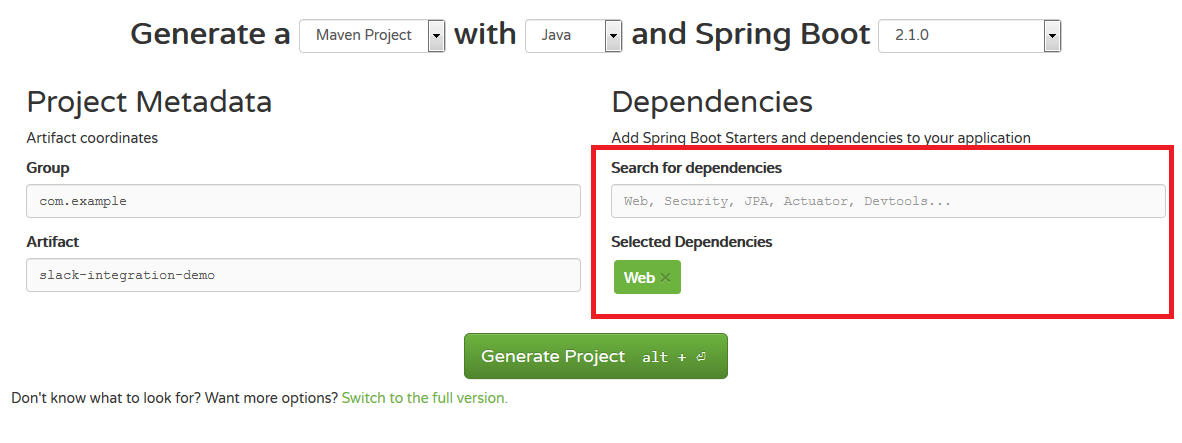Click the Search for dependencies input box
The height and width of the screenshot is (443, 1182).
click(x=888, y=201)
